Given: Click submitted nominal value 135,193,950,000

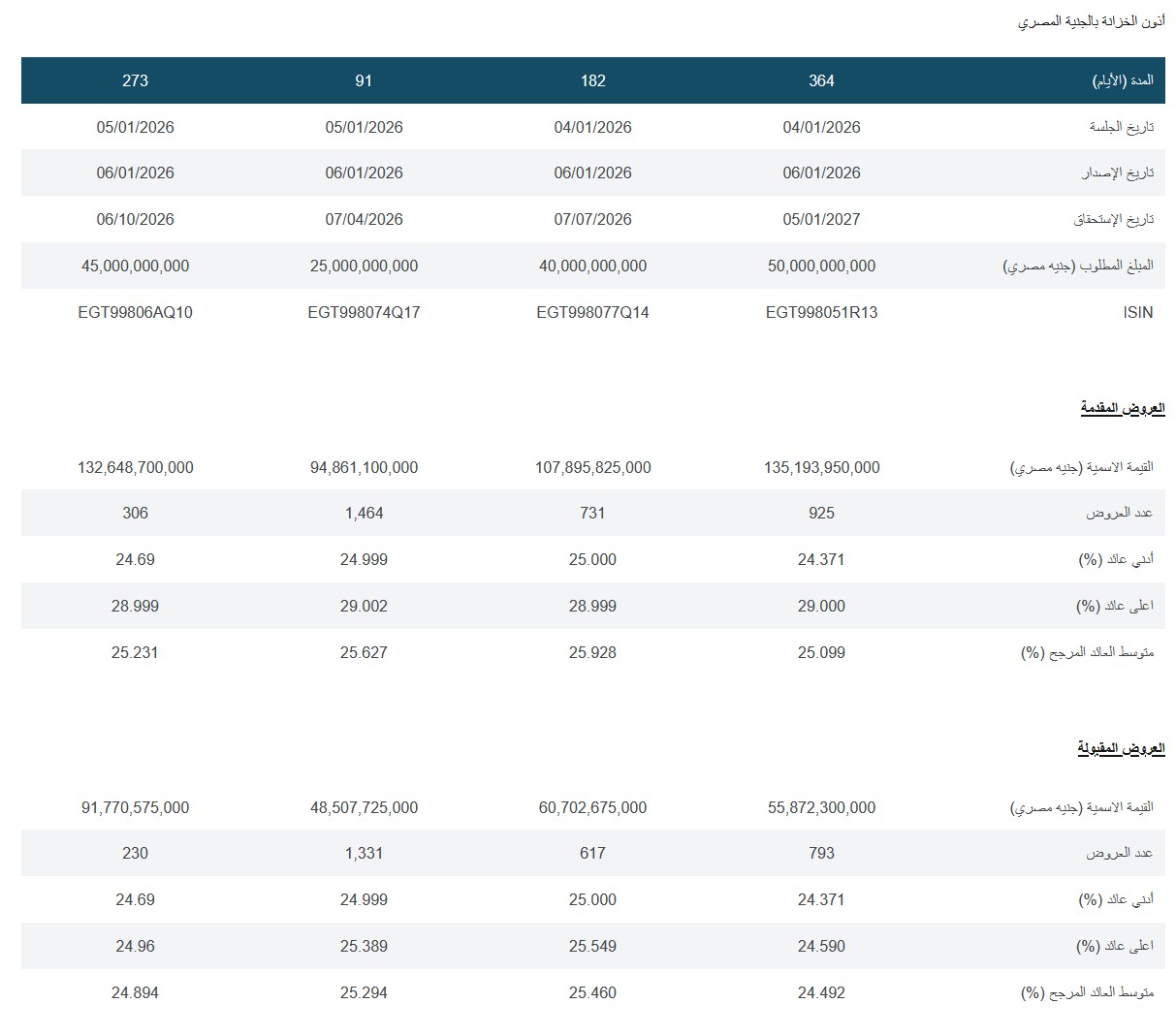Looking at the screenshot, I should (x=821, y=467).
